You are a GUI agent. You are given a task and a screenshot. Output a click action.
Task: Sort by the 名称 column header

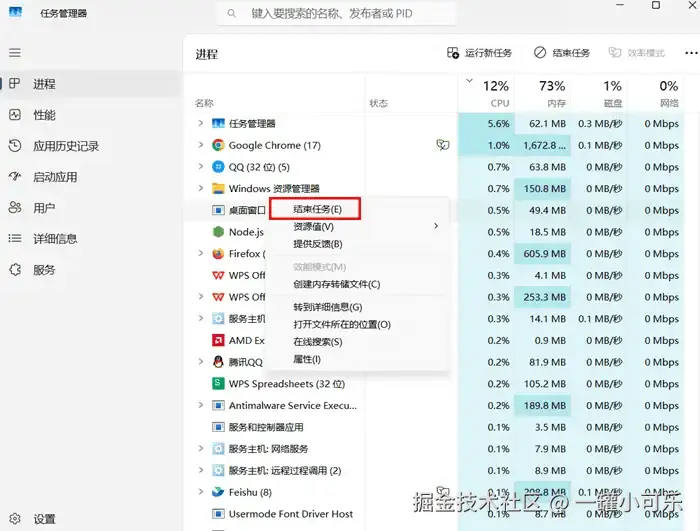[204, 103]
